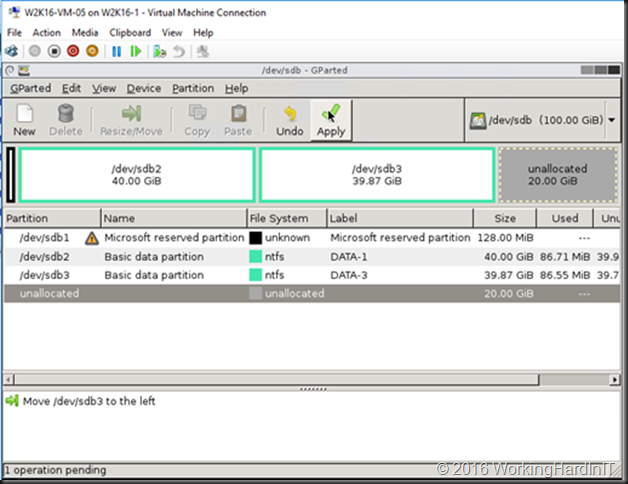This screenshot has width=628, height=484.
Task: Click the New partition toolbar button
Action: click(x=24, y=120)
